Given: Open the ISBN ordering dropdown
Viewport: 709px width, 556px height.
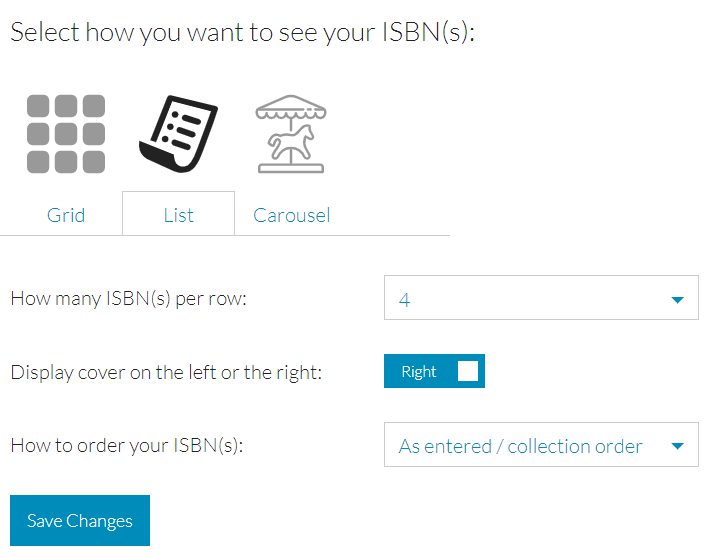Looking at the screenshot, I should click(541, 444).
